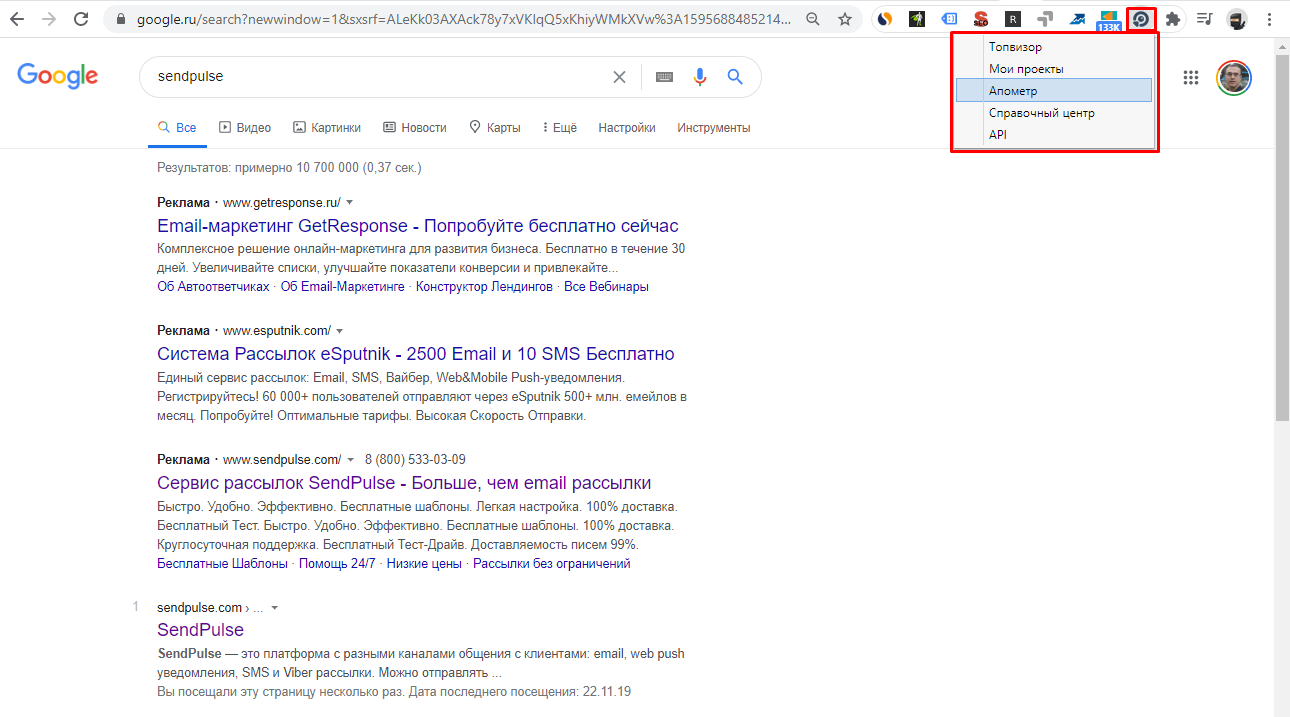
Task: Open Бесплатные Шаблоны sitelink
Action: [x=222, y=564]
